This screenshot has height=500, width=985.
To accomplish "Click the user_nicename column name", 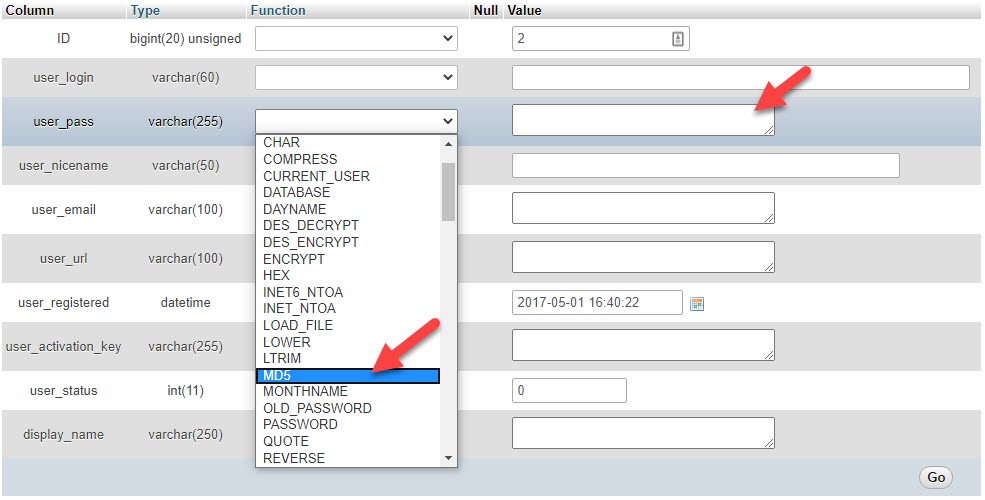I will (x=63, y=166).
